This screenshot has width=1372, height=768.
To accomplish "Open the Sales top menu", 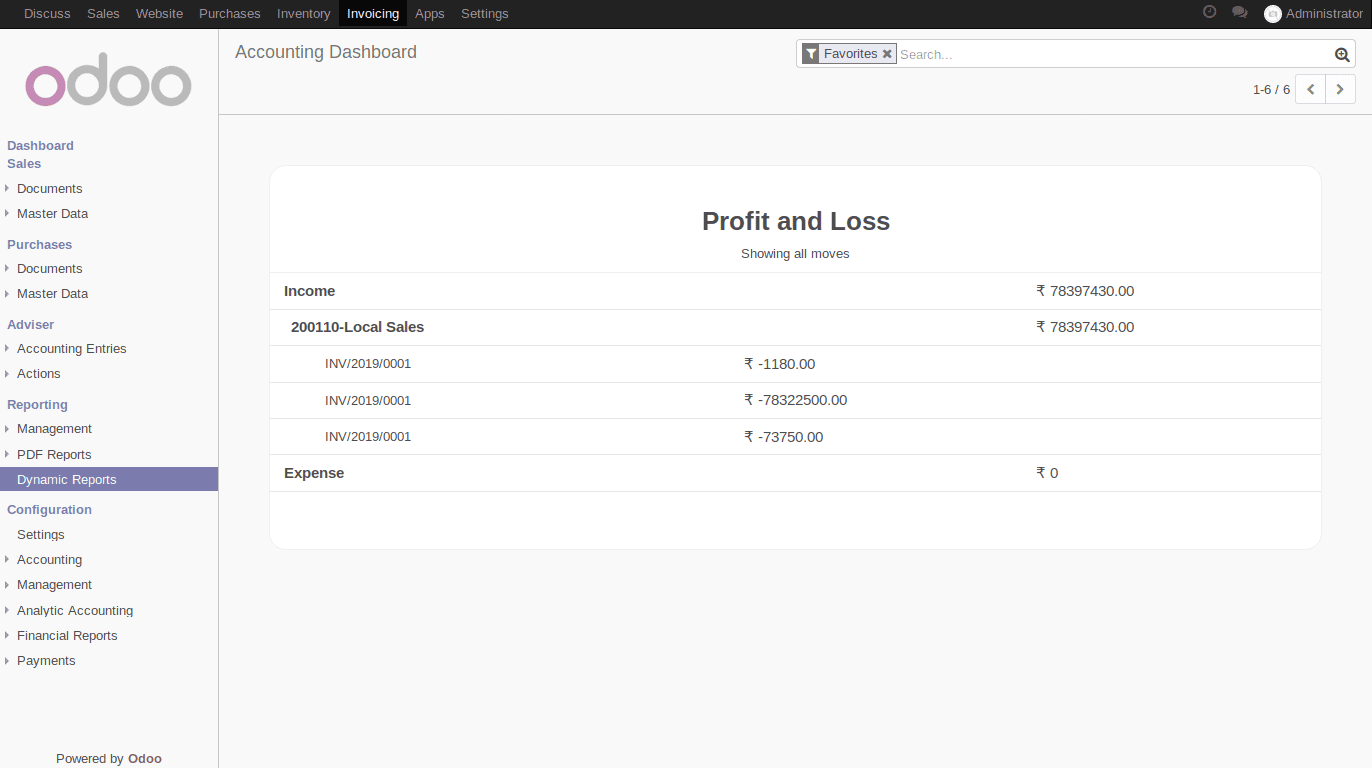I will 103,14.
